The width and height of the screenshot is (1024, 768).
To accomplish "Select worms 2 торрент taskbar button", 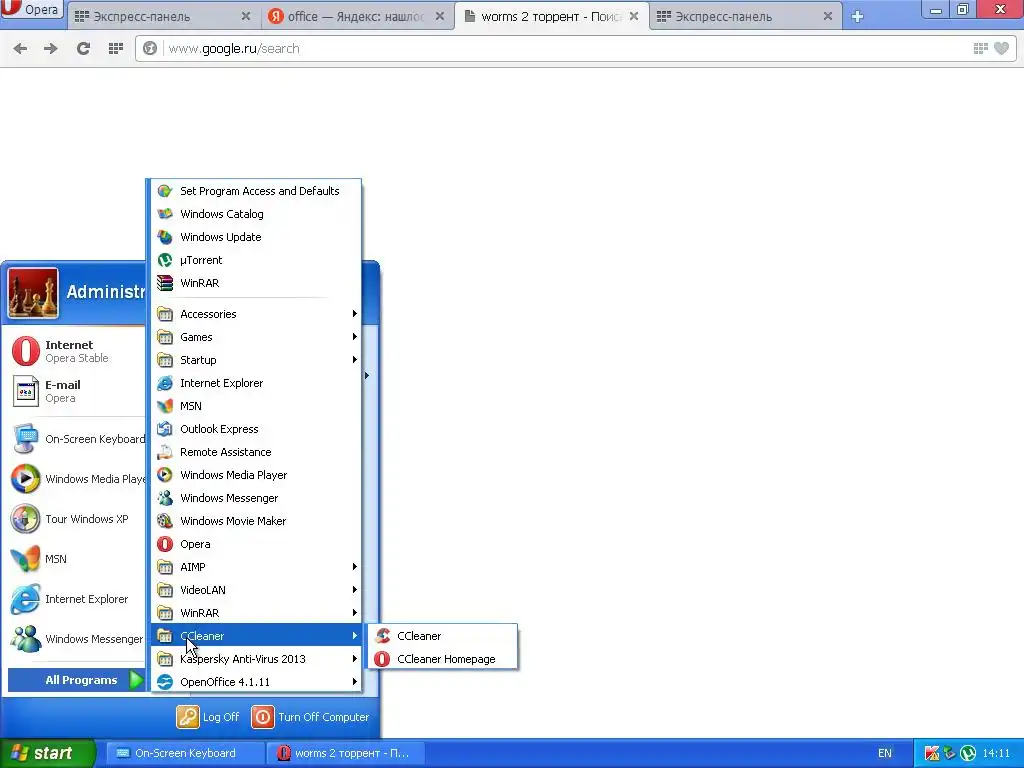I will tap(346, 753).
